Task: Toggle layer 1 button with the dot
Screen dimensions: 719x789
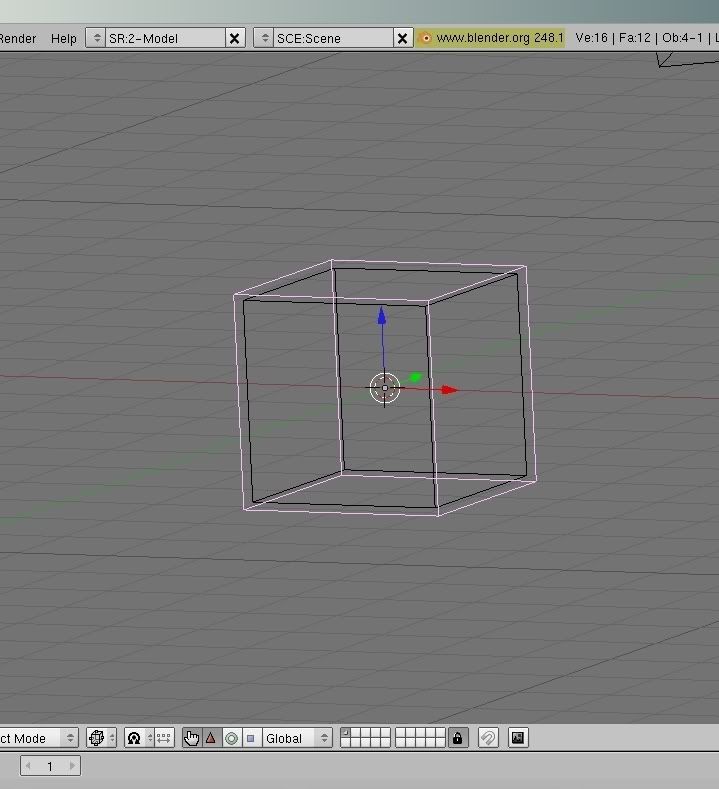Action: tap(346, 733)
